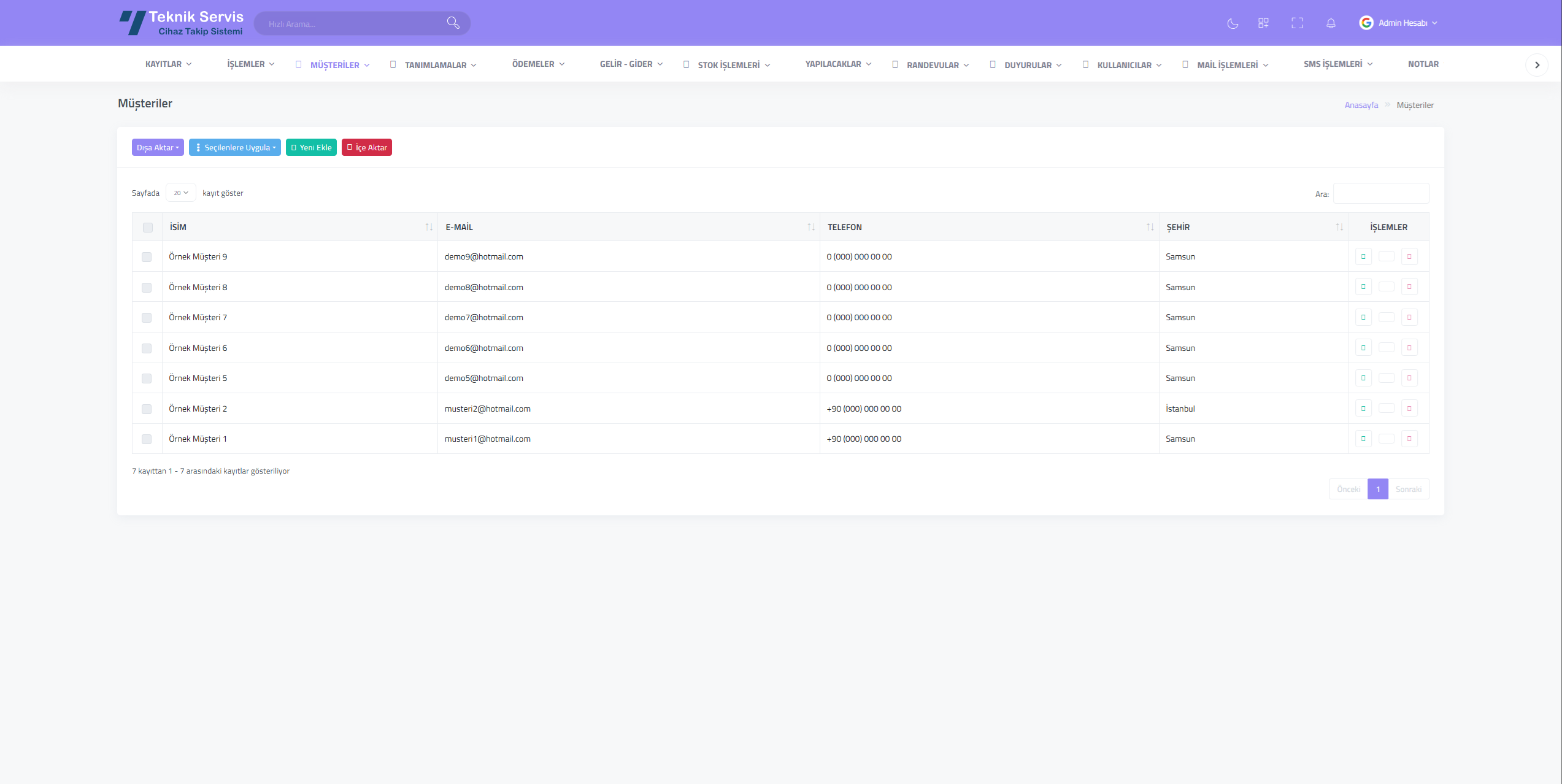This screenshot has height=784, width=1562.
Task: Tick the checkbox next to Örnek Müşteri 1
Action: (147, 439)
